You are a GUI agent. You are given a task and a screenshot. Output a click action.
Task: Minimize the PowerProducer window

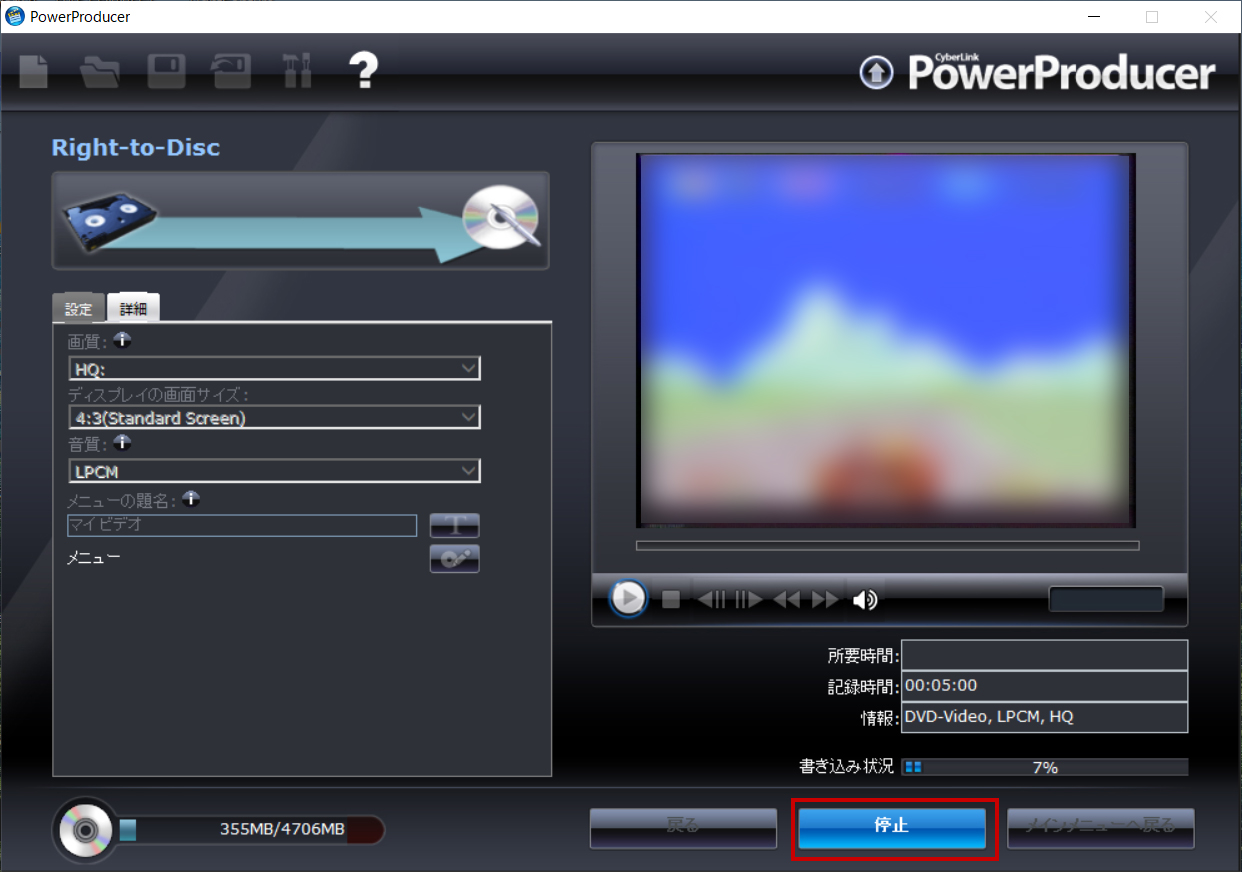[1094, 17]
